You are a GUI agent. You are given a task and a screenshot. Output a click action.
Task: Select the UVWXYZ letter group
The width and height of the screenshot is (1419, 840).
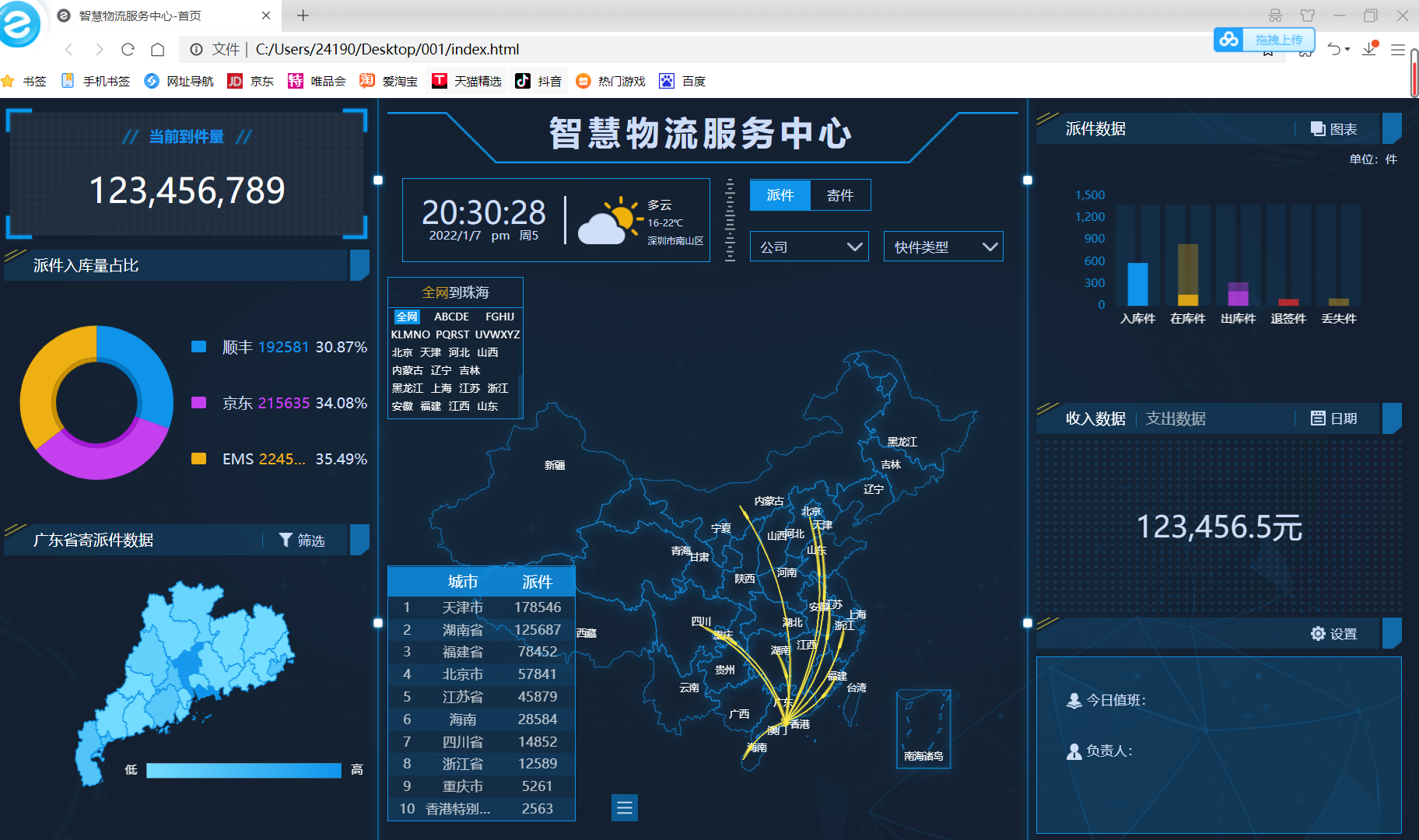click(498, 334)
